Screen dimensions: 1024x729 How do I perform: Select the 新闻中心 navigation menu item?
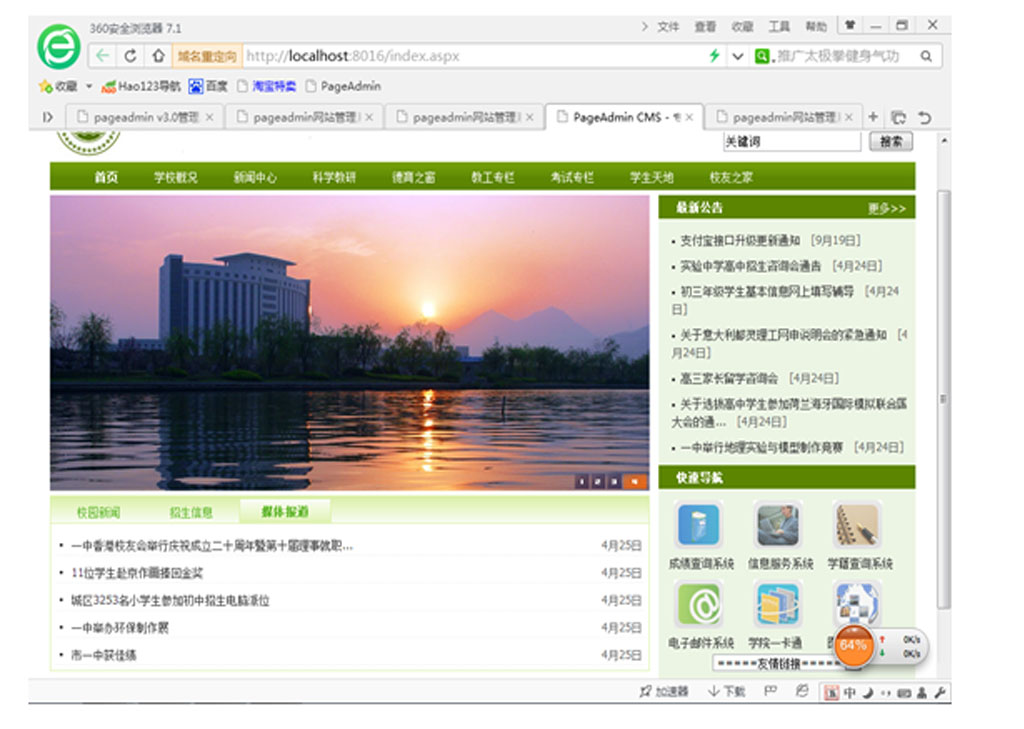point(255,178)
